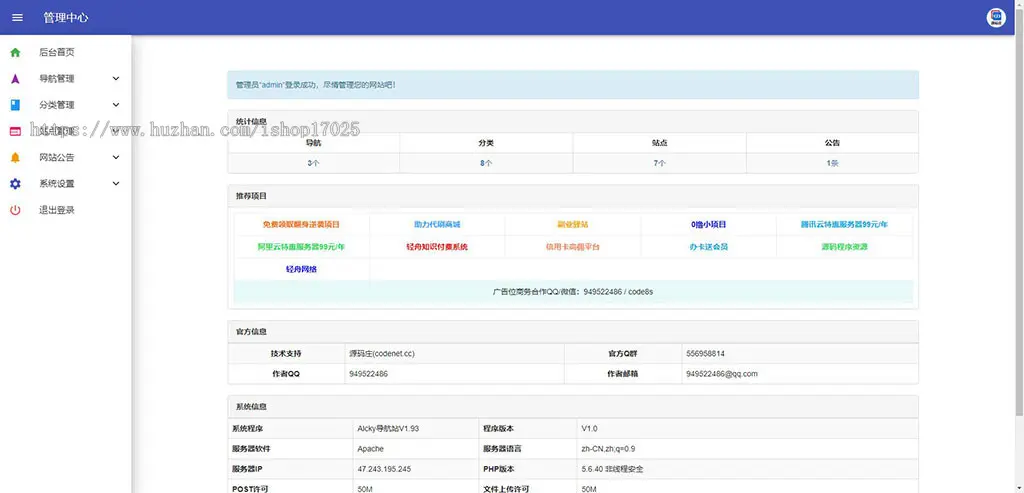Image resolution: width=1024 pixels, height=493 pixels.
Task: Expand the 分类管理 chevron
Action: [x=116, y=105]
